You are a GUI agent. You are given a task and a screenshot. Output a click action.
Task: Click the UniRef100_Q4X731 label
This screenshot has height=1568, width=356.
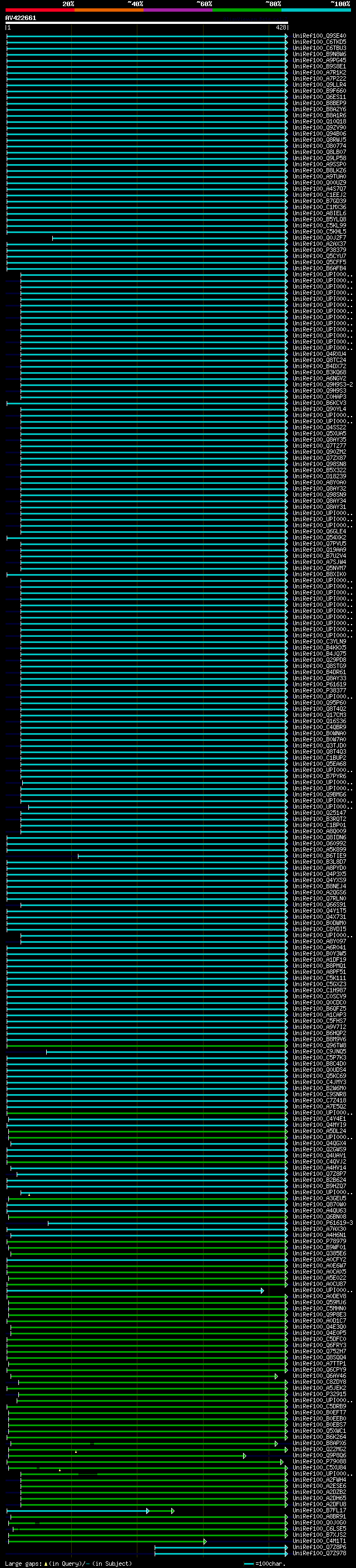[319, 917]
